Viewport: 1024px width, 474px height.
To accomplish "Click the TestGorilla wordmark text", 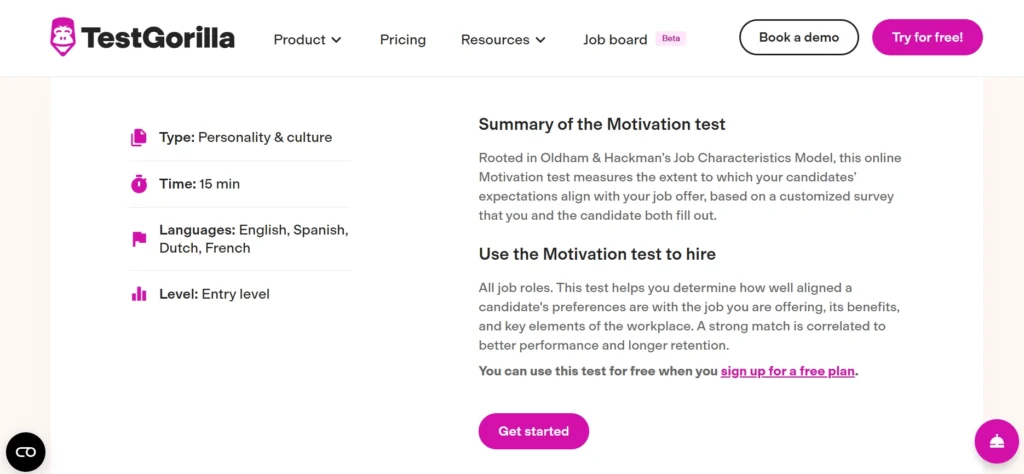I will pos(158,38).
